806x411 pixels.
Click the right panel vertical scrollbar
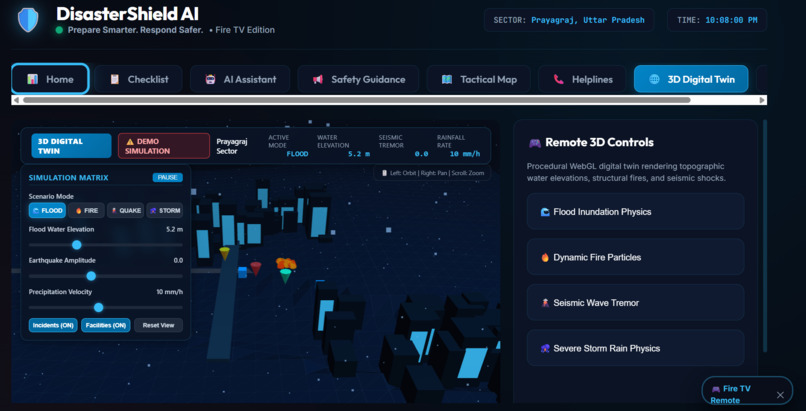pos(765,236)
